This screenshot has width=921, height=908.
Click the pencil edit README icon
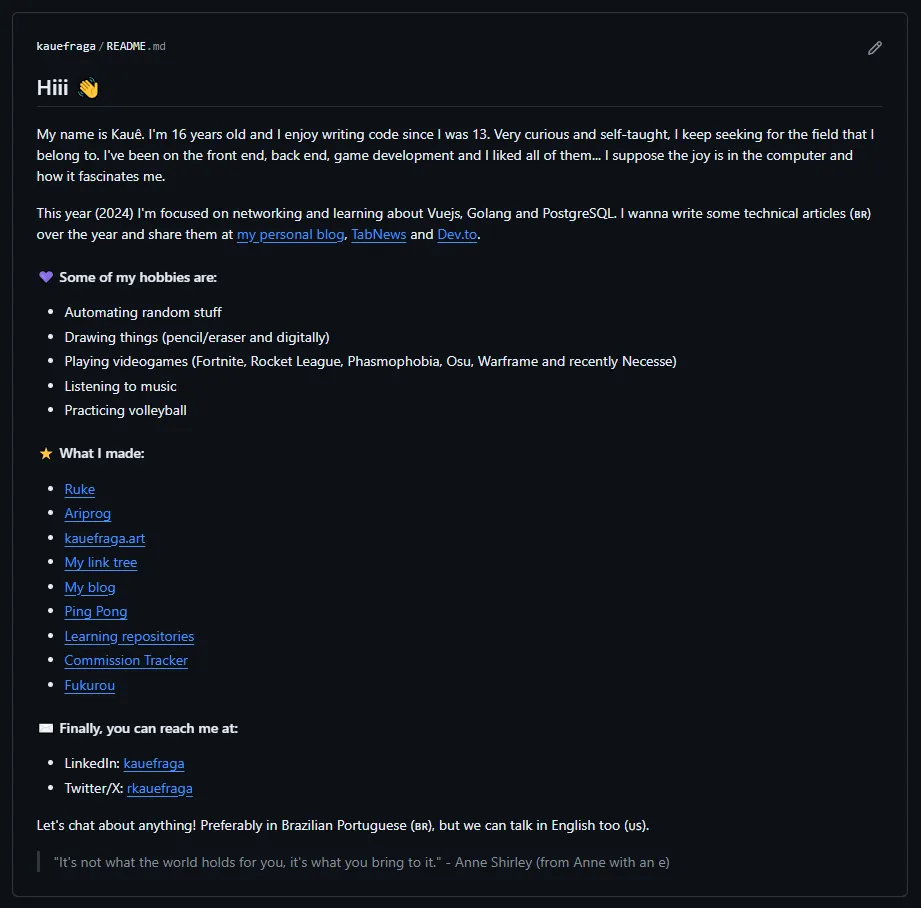(875, 48)
